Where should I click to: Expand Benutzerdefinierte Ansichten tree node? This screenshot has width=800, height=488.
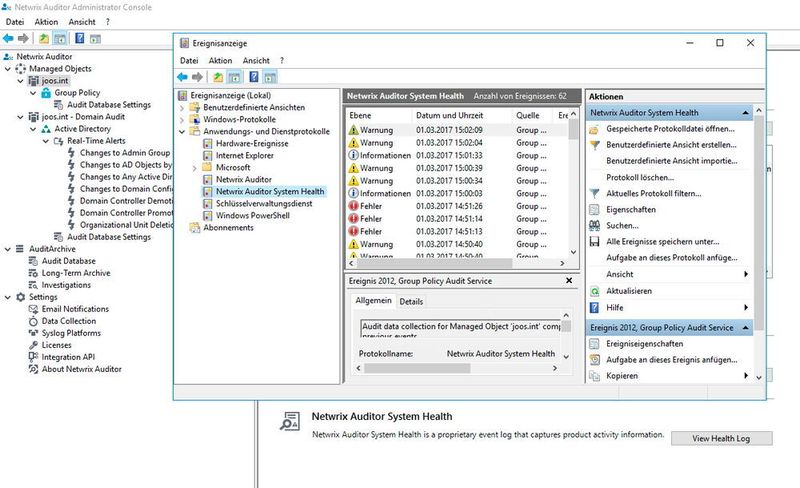click(x=182, y=108)
